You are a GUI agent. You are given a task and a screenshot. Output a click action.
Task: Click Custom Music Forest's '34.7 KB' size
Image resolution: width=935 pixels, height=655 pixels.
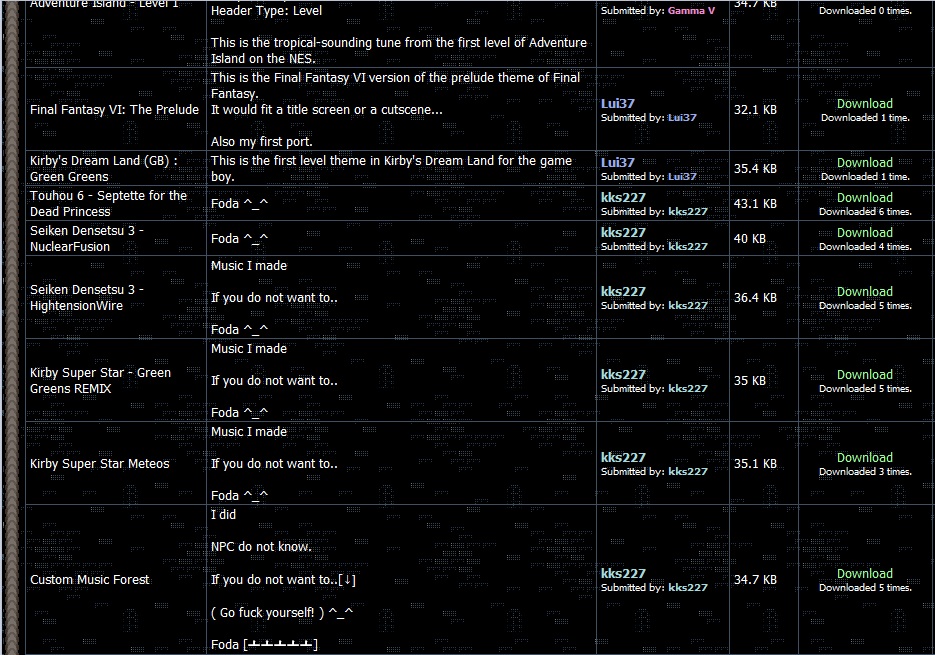point(755,580)
